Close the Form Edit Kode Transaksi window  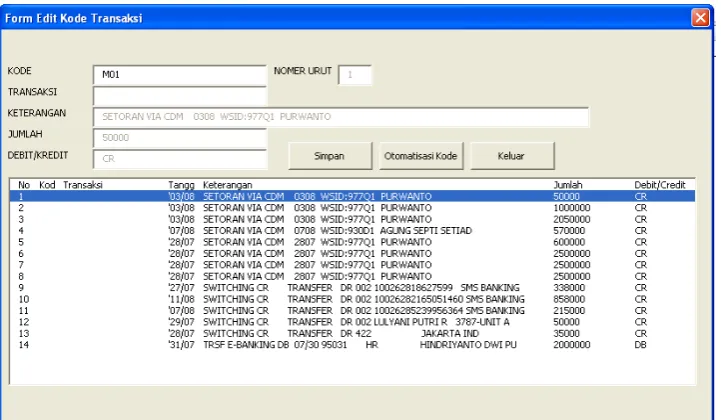tap(700, 18)
